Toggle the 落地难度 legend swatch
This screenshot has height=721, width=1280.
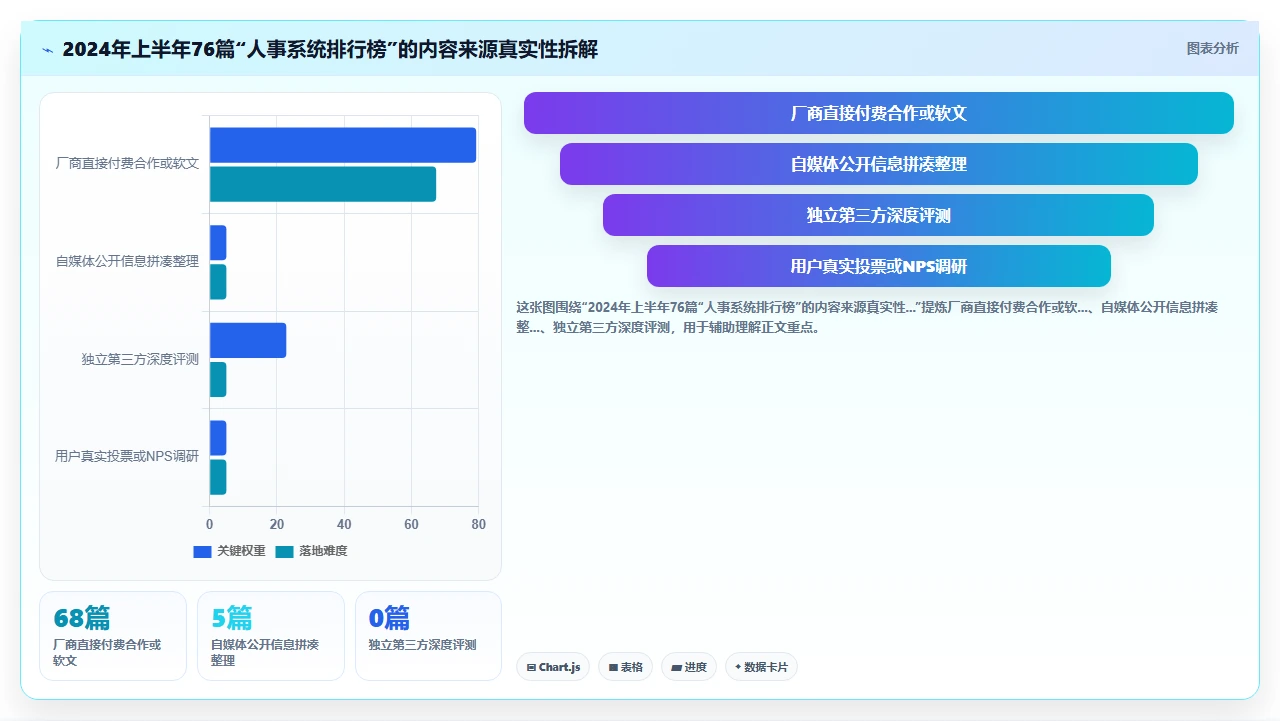click(284, 551)
